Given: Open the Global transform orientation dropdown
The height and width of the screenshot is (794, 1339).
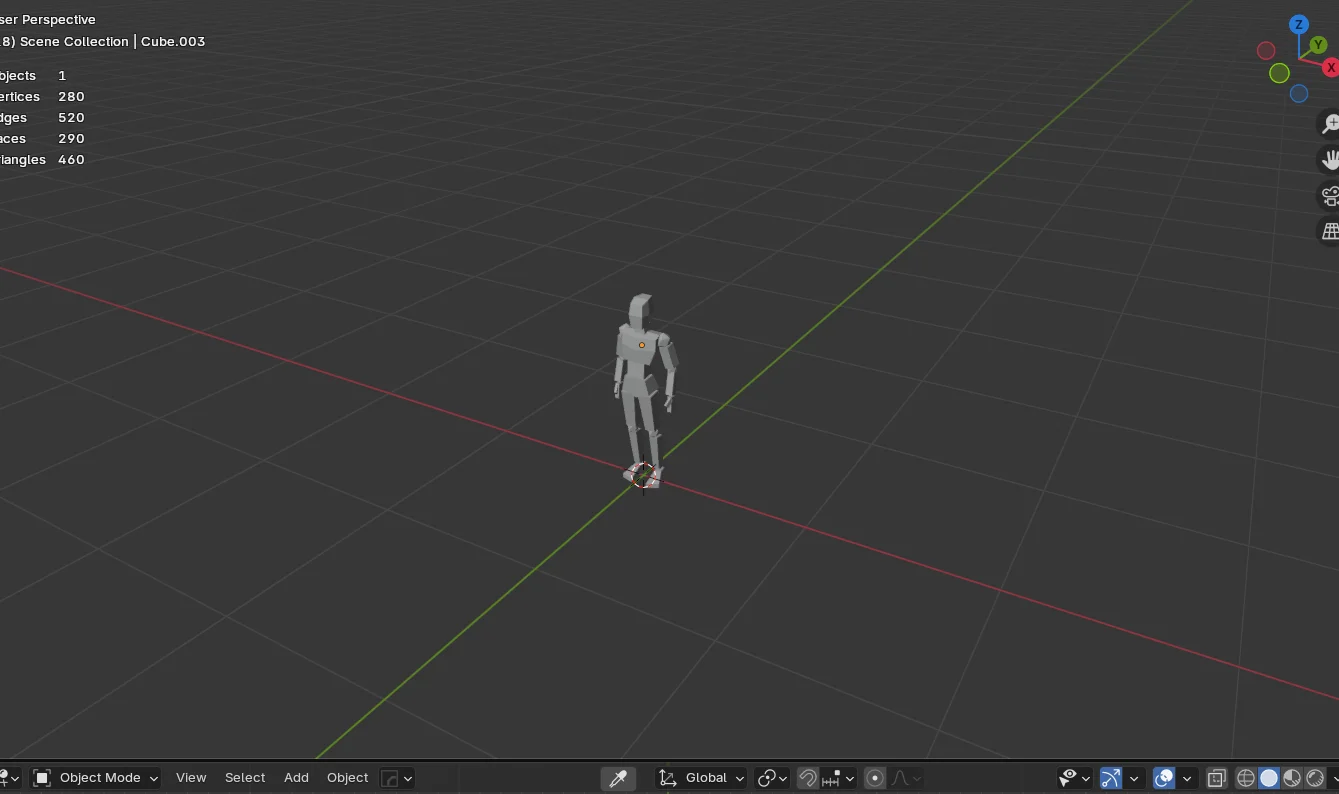Looking at the screenshot, I should (702, 778).
